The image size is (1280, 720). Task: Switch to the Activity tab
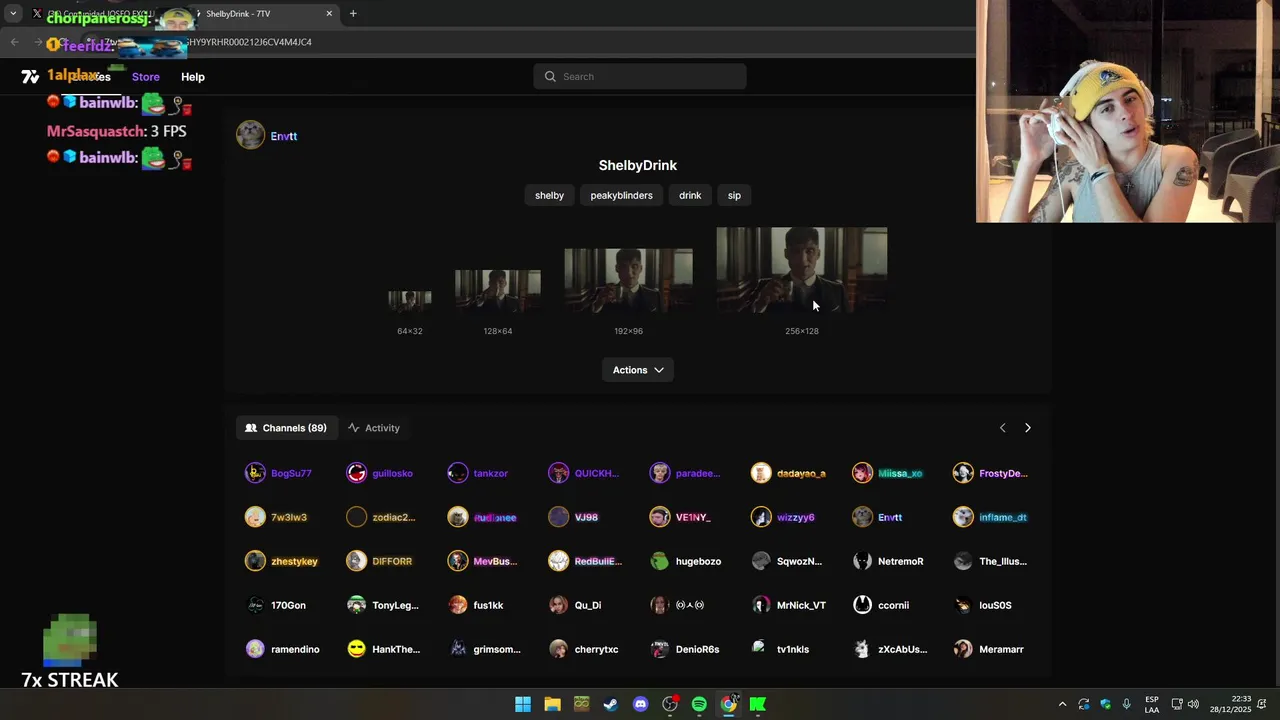point(373,428)
